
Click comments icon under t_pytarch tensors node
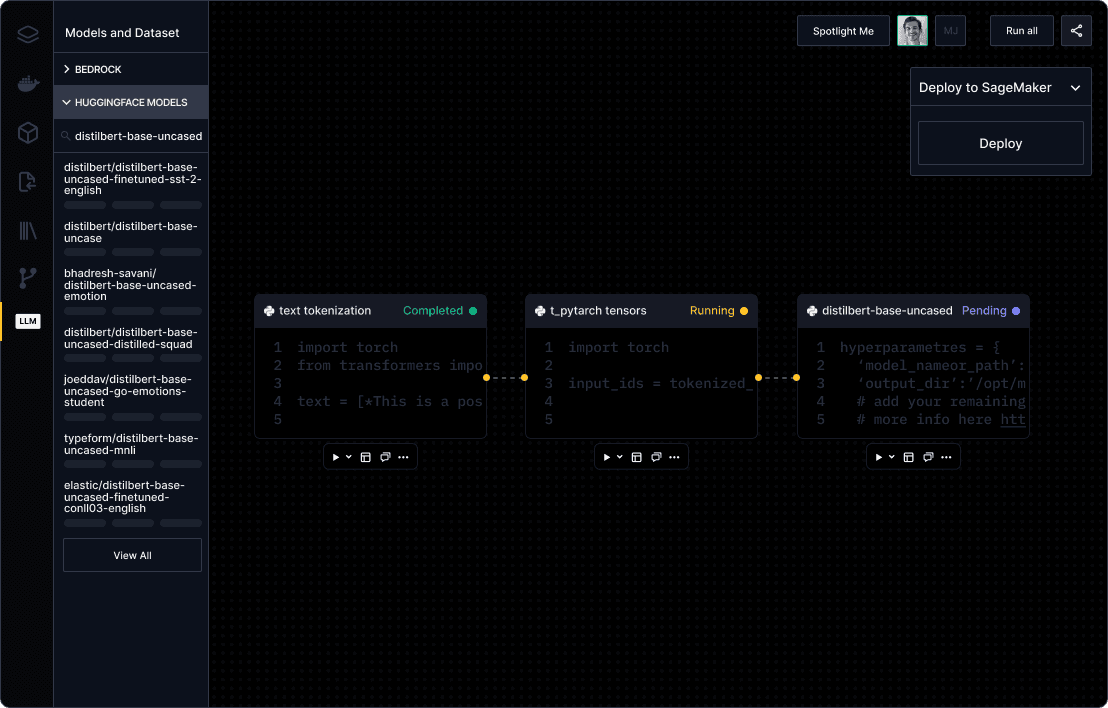pos(656,457)
